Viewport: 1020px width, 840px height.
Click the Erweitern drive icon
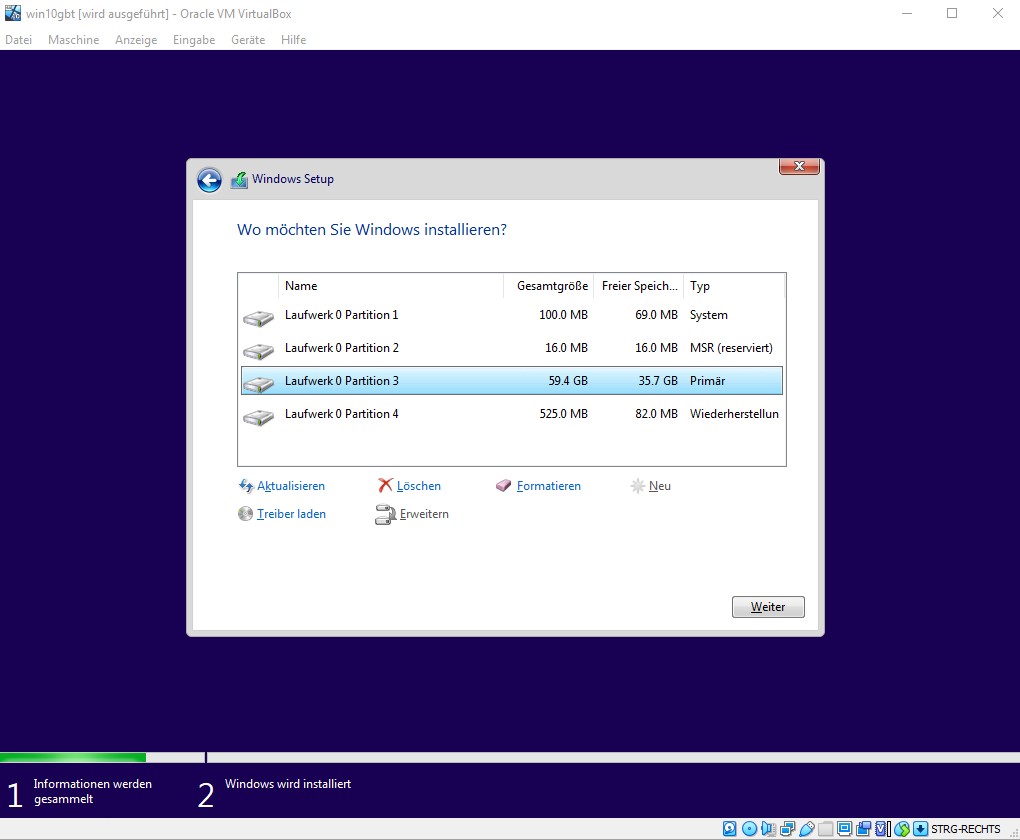coord(385,515)
